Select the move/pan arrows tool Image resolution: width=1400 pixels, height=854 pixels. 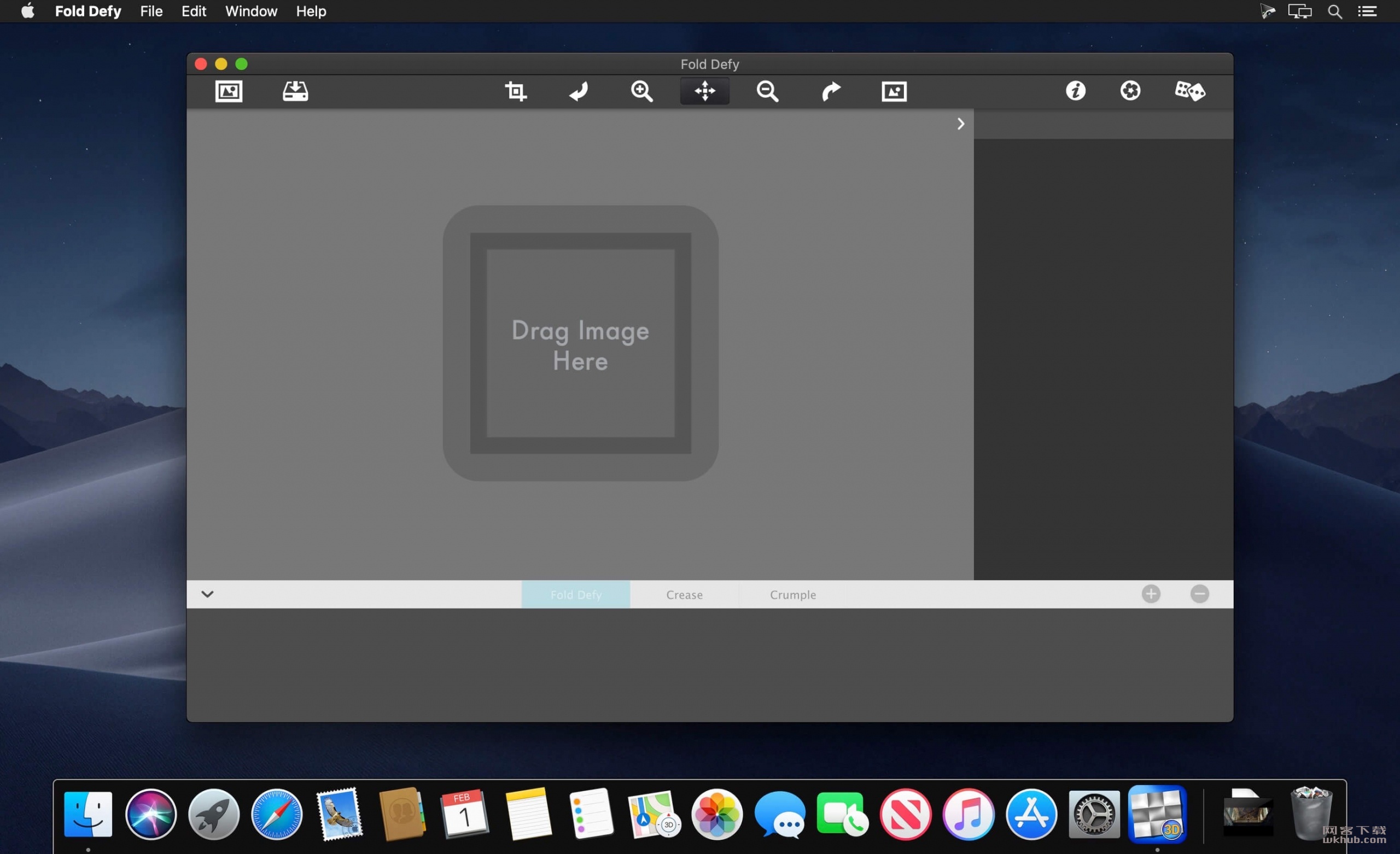[704, 91]
